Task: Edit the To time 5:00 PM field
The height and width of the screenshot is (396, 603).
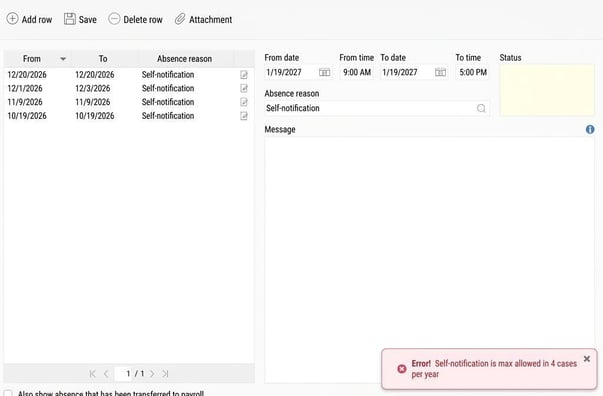Action: (473, 72)
